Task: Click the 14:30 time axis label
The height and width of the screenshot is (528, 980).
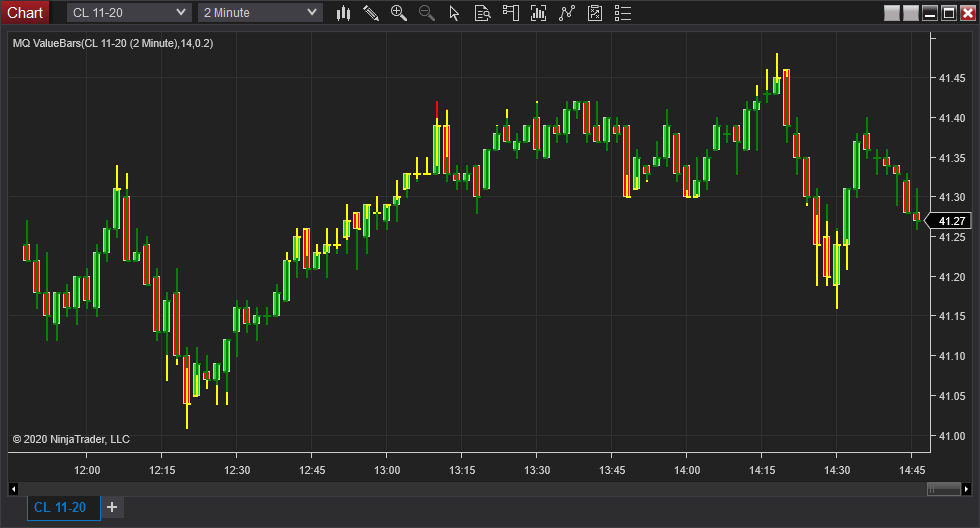Action: 837,470
